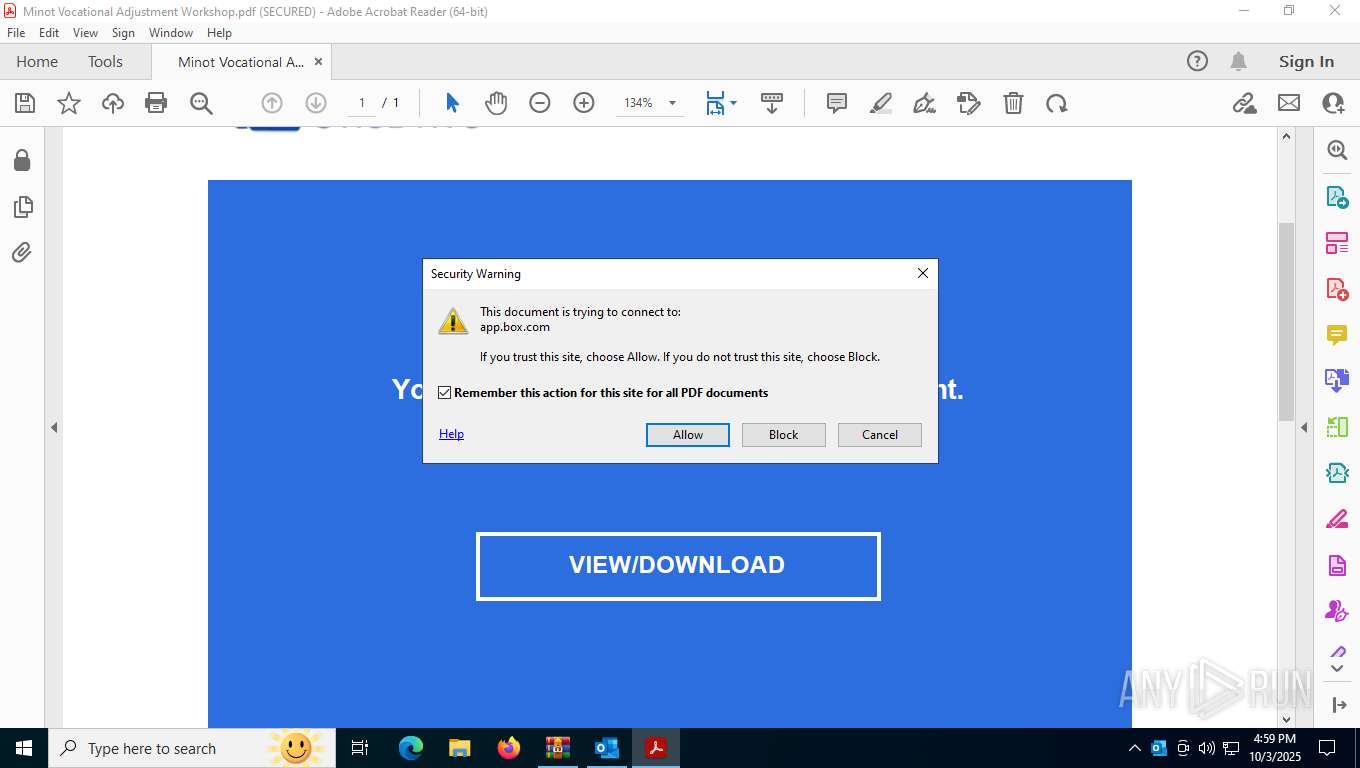The width and height of the screenshot is (1360, 768).
Task: Click the Sign In button
Action: tap(1306, 61)
